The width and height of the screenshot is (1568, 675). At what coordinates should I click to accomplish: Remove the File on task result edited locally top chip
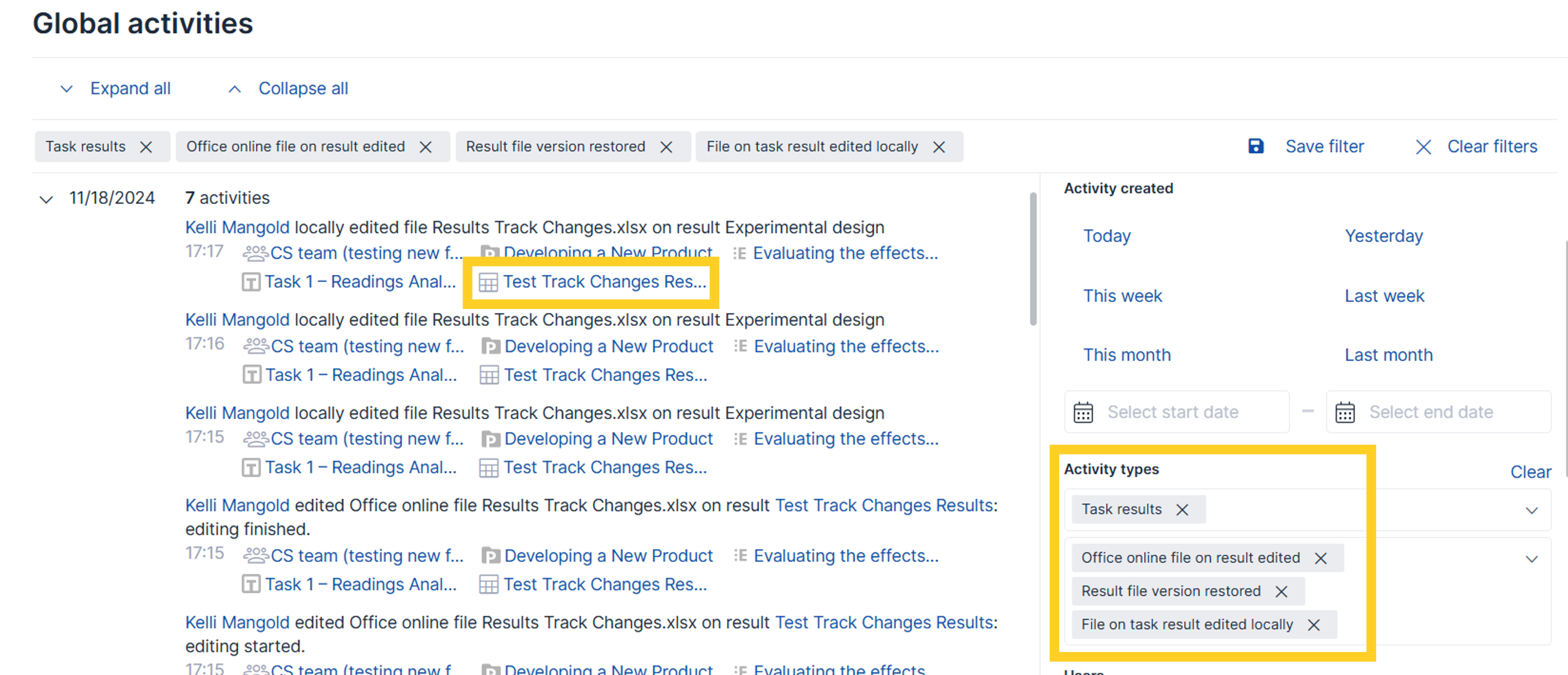[x=939, y=147]
